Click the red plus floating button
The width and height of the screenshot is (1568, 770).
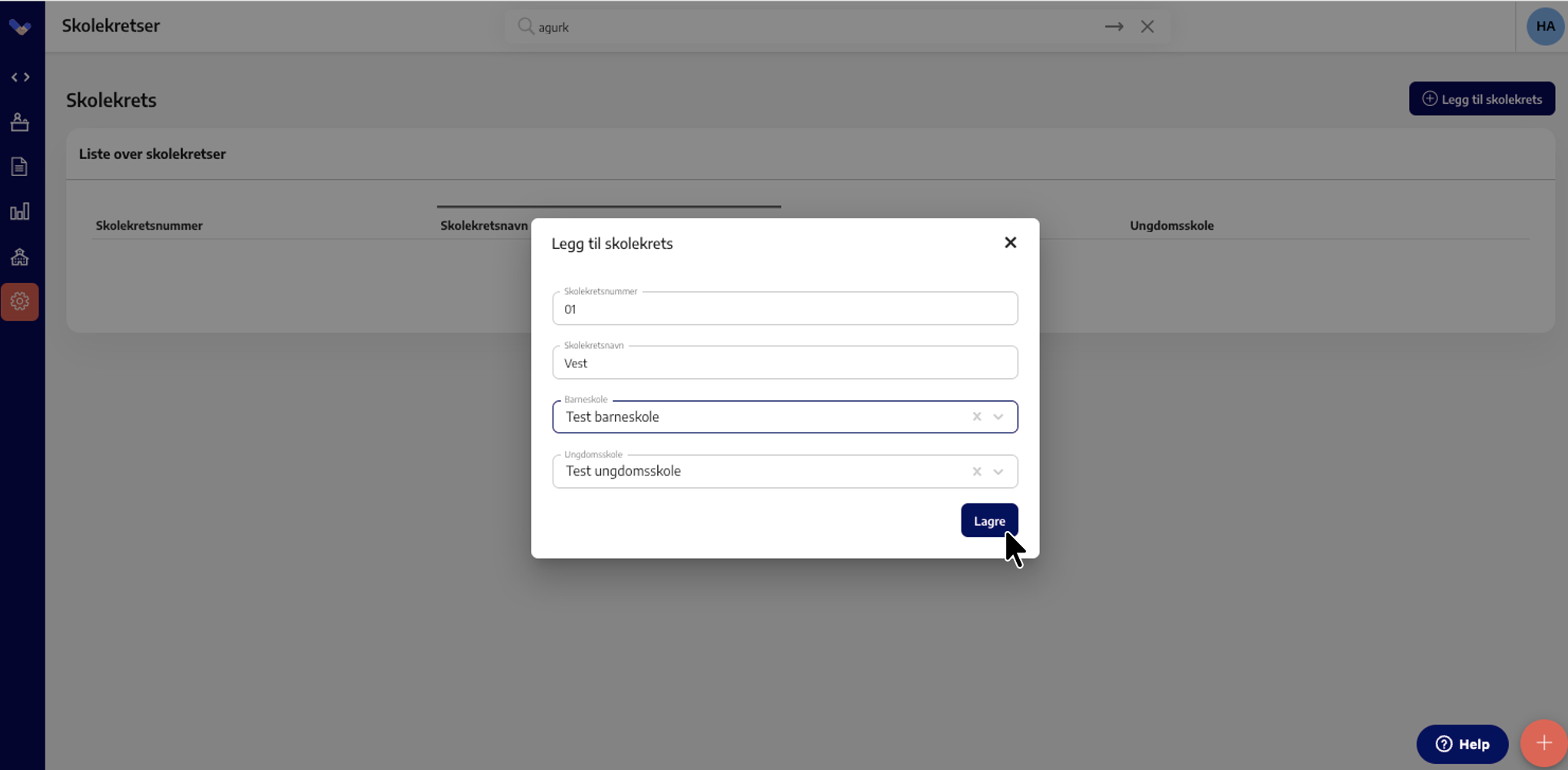click(1543, 743)
